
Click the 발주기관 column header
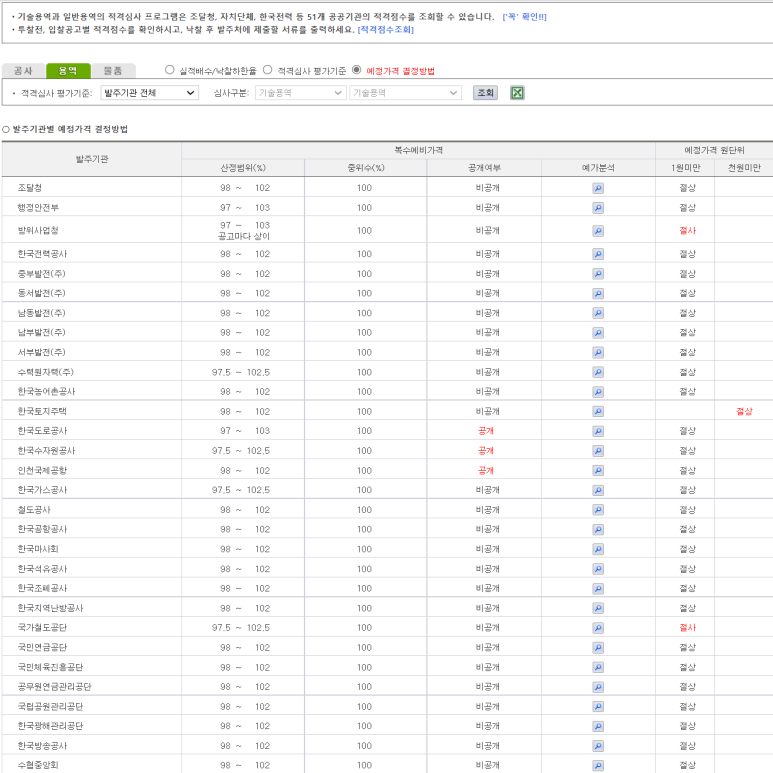point(92,159)
